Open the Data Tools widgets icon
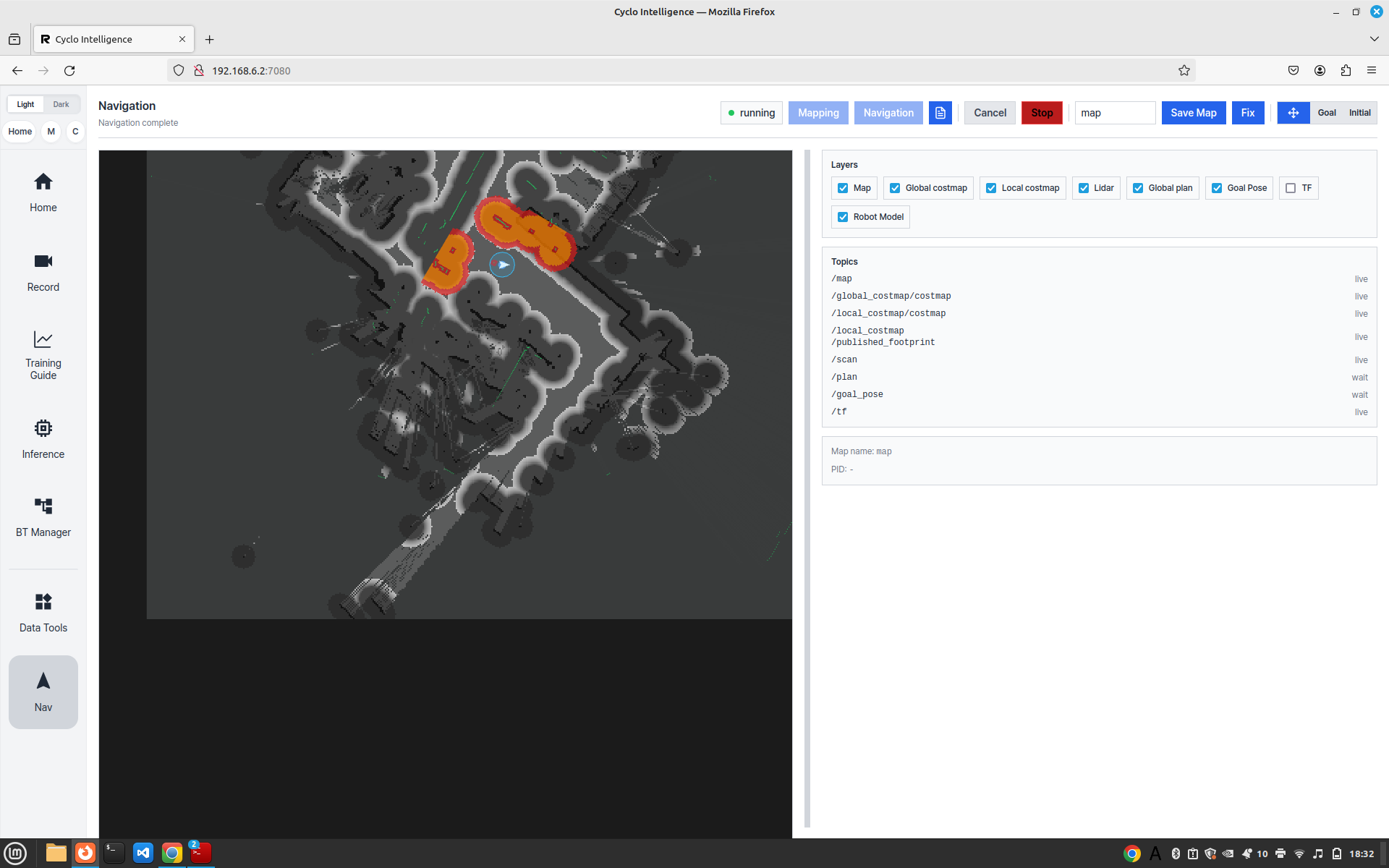The width and height of the screenshot is (1389, 868). [43, 602]
